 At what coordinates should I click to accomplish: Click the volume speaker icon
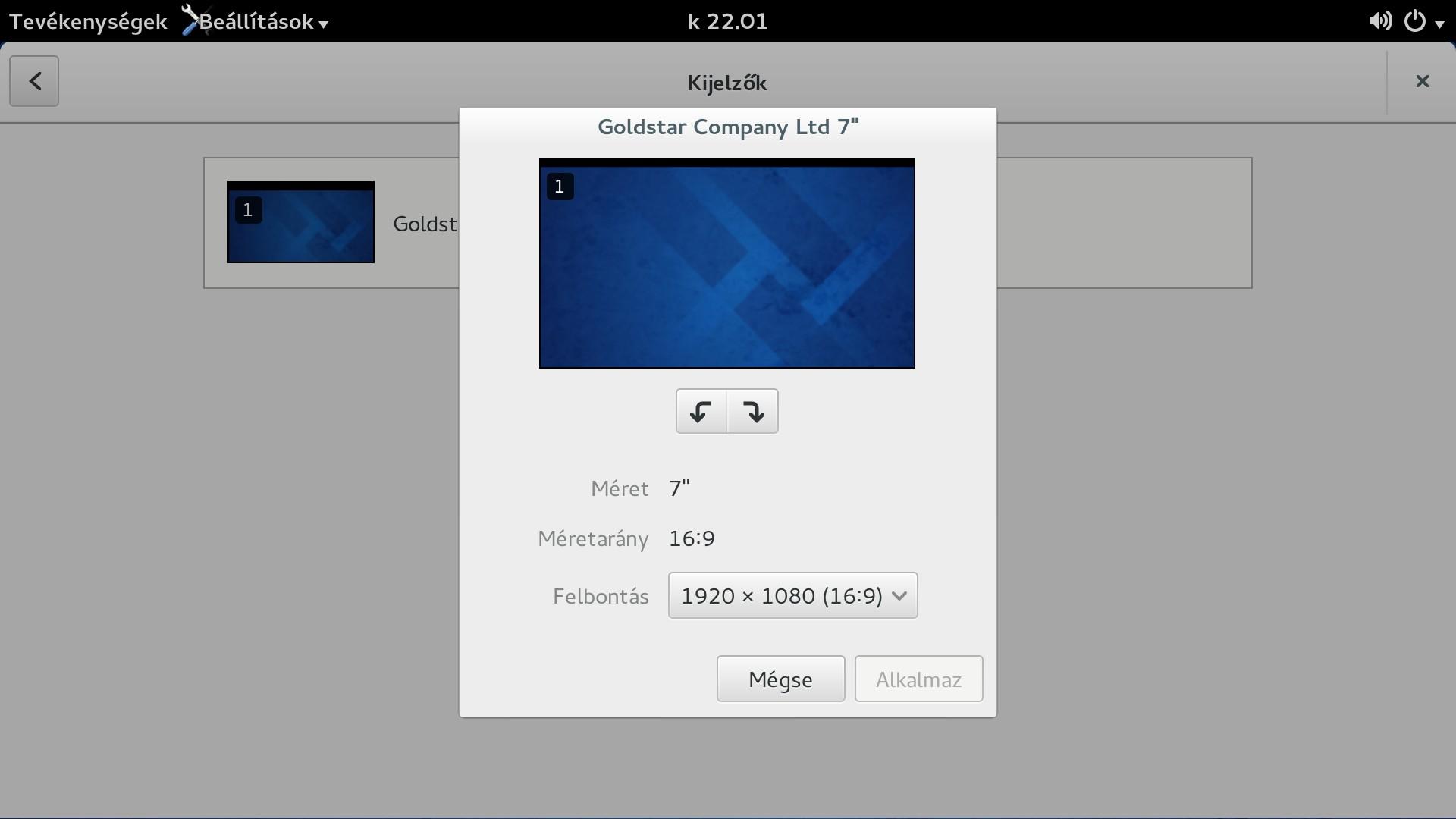[x=1379, y=20]
